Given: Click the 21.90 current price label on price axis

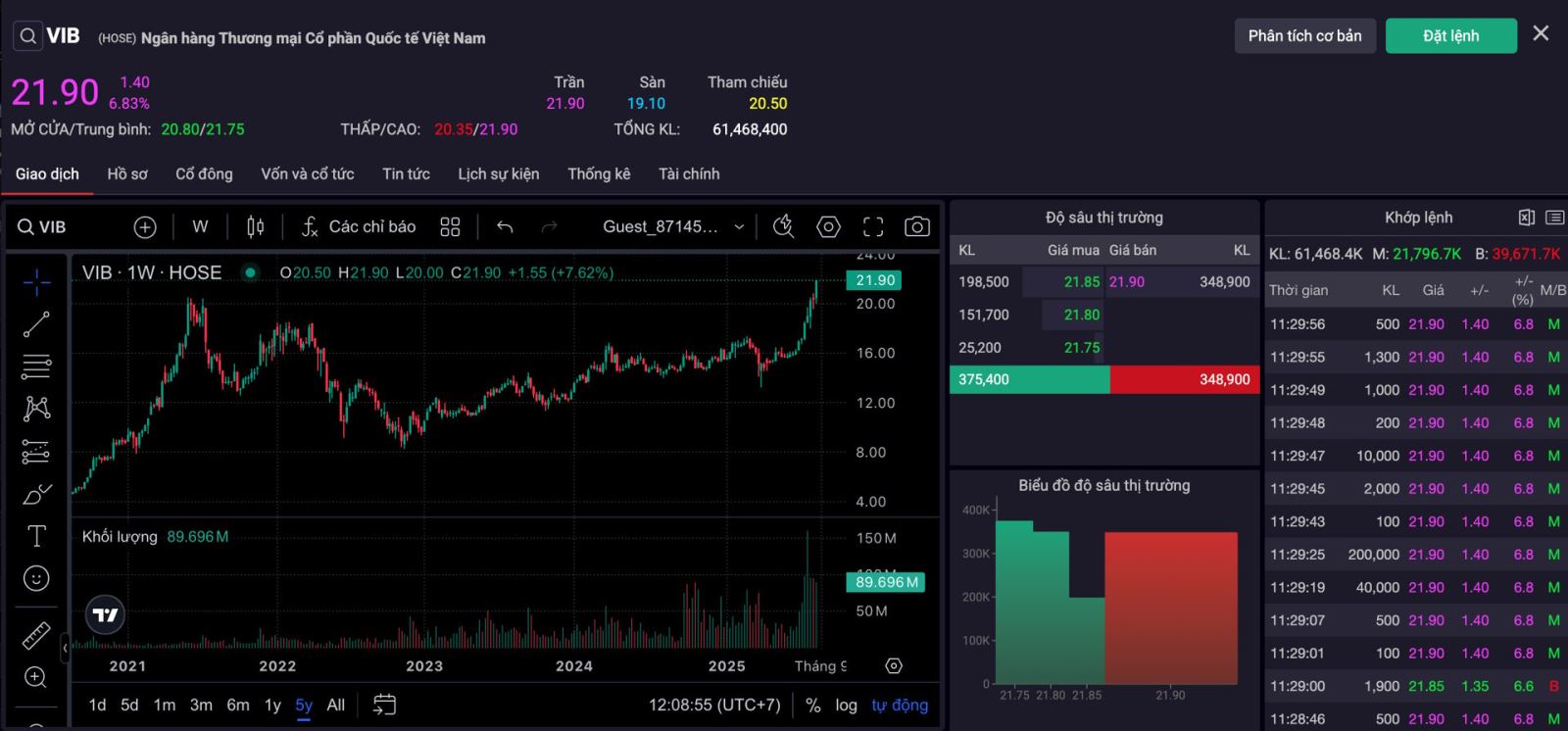Looking at the screenshot, I should pos(875,280).
